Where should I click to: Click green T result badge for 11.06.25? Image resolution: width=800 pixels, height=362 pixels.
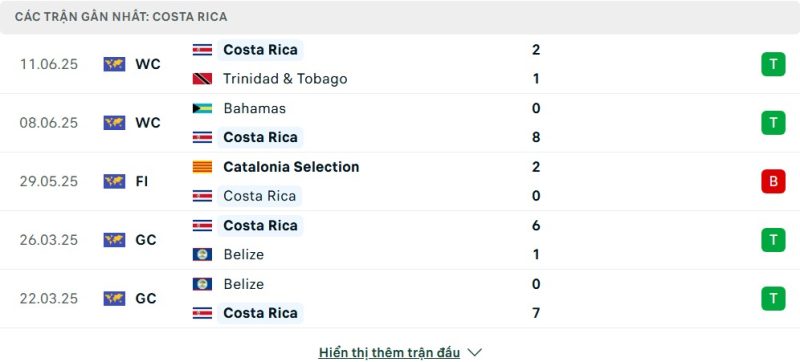[773, 64]
